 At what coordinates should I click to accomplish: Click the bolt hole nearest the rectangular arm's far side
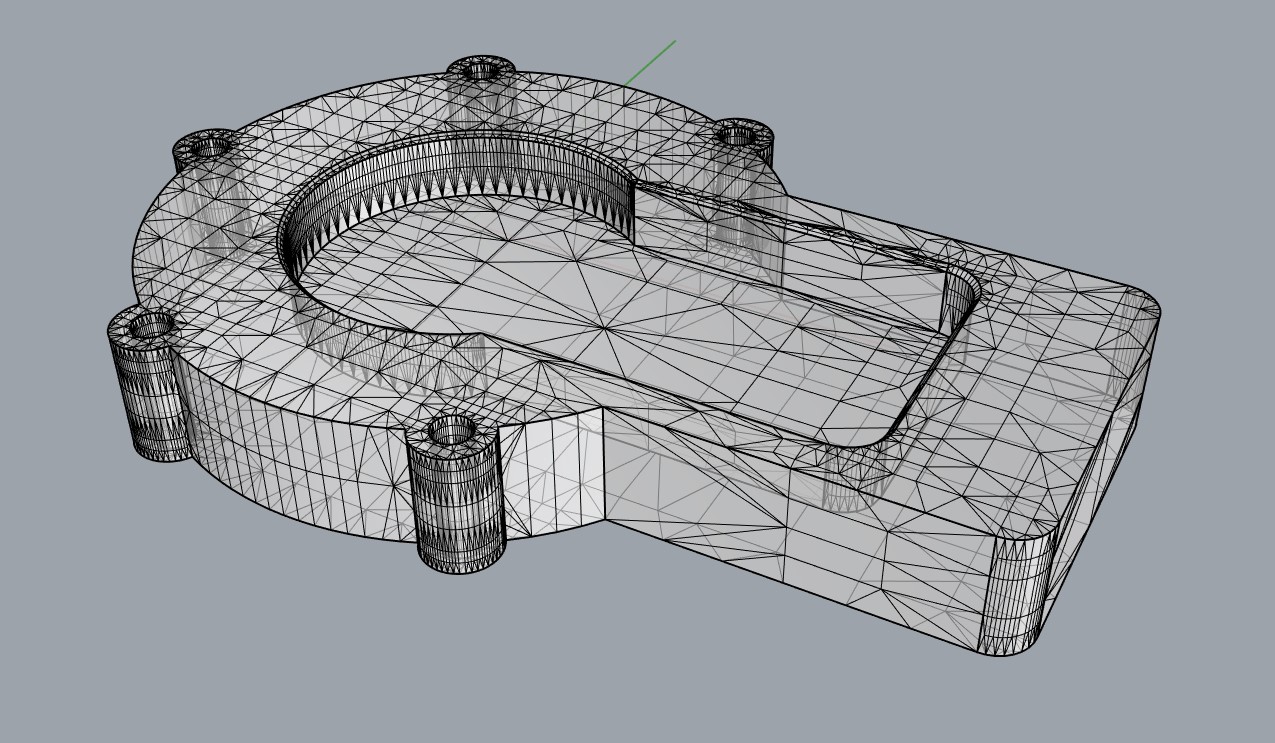(x=739, y=134)
